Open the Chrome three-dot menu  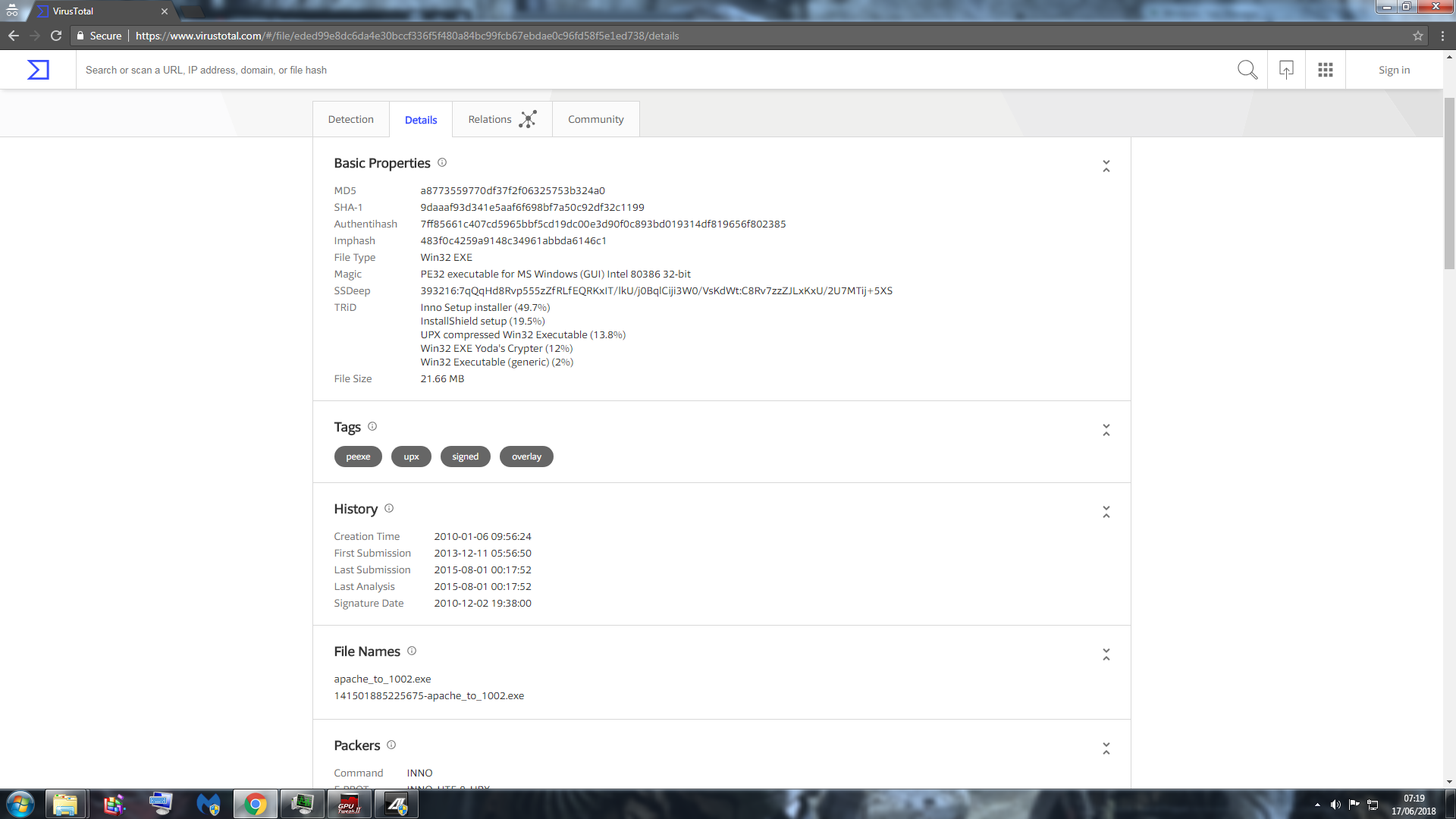click(1442, 36)
